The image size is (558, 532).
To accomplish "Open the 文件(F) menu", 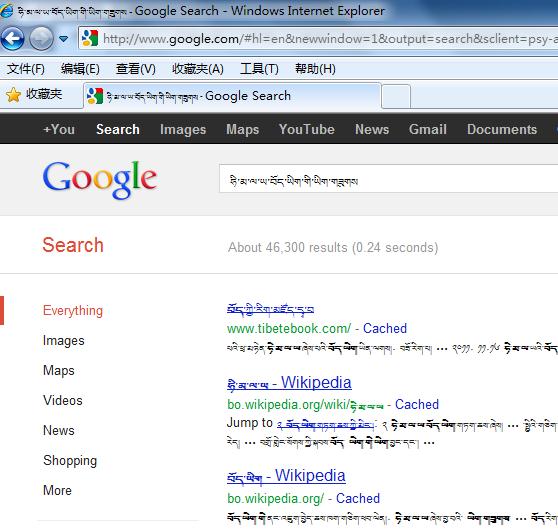I will click(26, 69).
